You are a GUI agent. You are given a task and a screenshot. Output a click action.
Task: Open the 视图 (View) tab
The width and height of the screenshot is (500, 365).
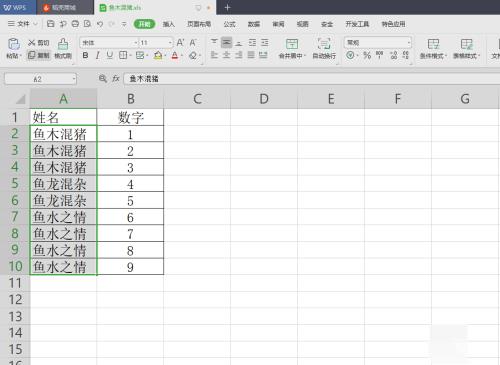tap(303, 24)
